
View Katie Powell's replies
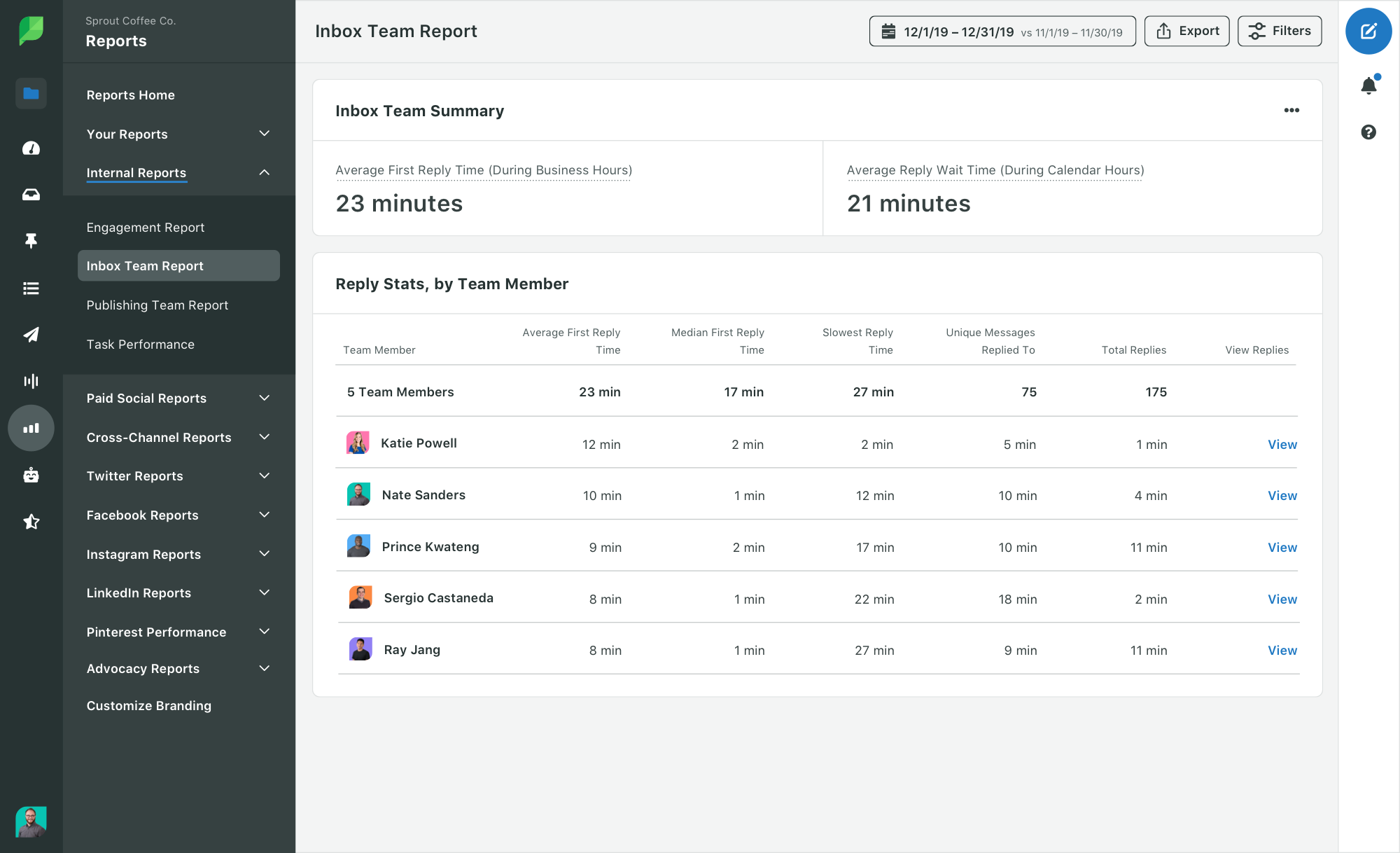[1281, 444]
